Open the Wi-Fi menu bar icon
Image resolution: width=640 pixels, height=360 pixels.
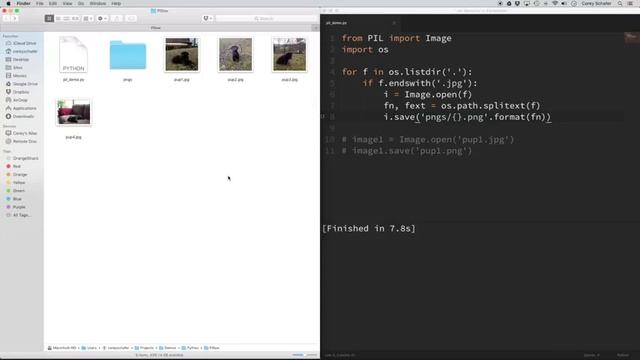coord(555,3)
